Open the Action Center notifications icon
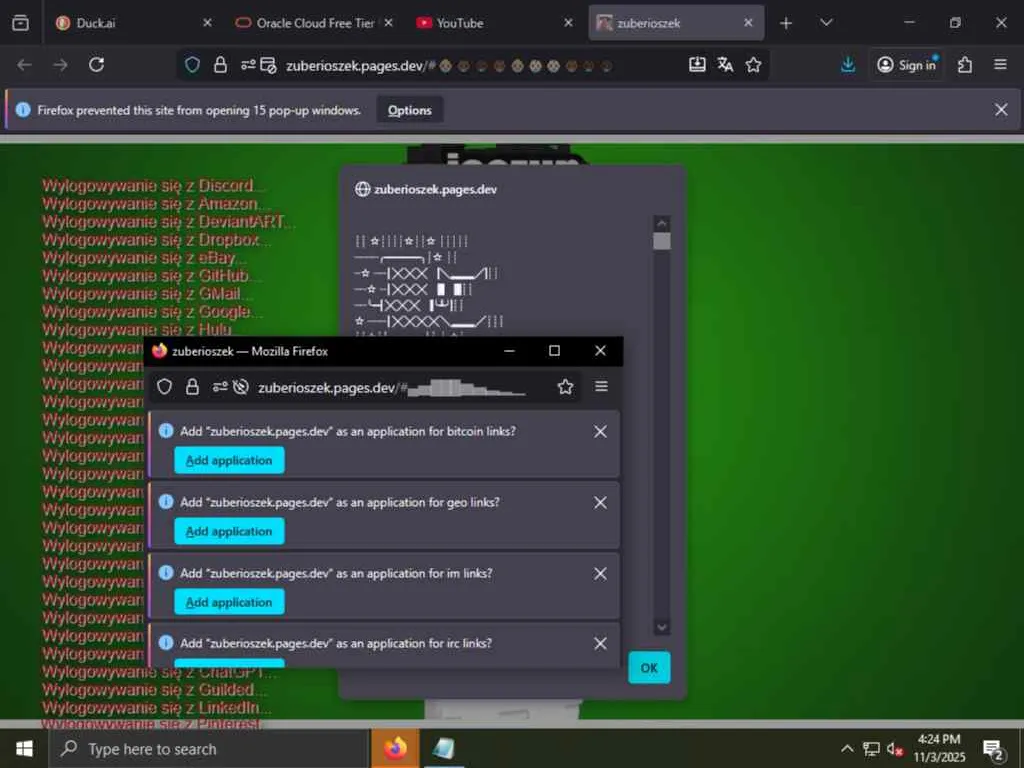Screen dimensions: 1024x768 click(x=993, y=749)
